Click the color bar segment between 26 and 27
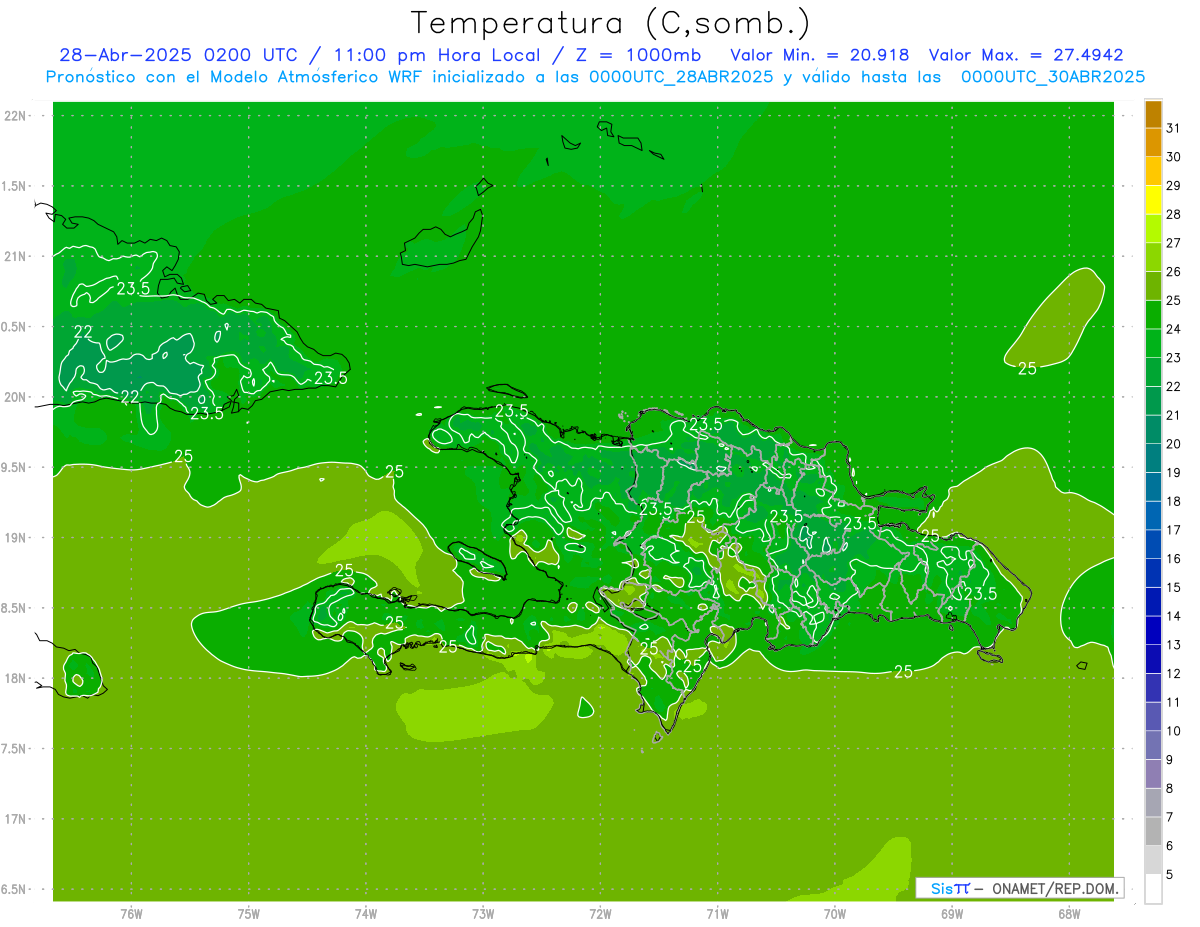 [1153, 257]
